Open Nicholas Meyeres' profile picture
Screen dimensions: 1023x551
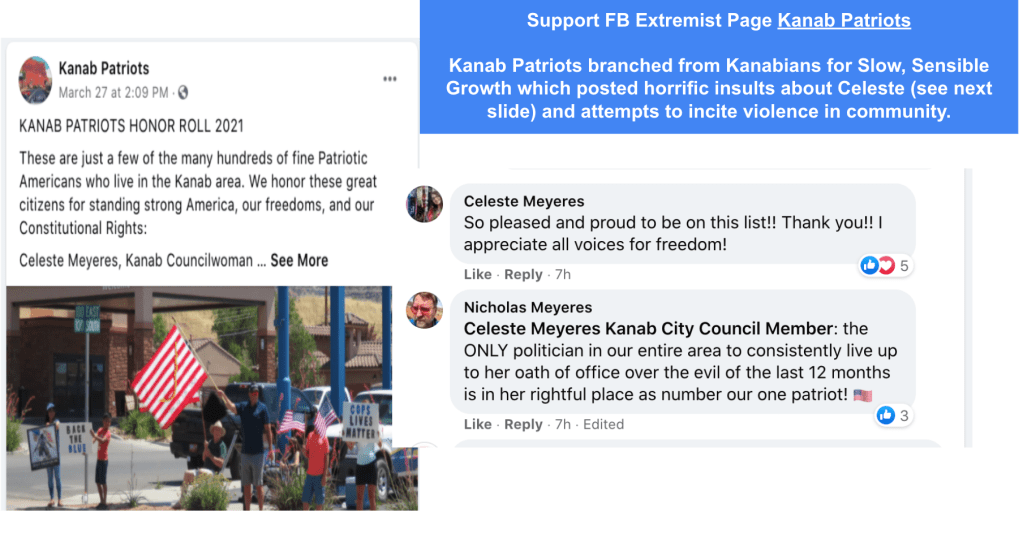425,310
